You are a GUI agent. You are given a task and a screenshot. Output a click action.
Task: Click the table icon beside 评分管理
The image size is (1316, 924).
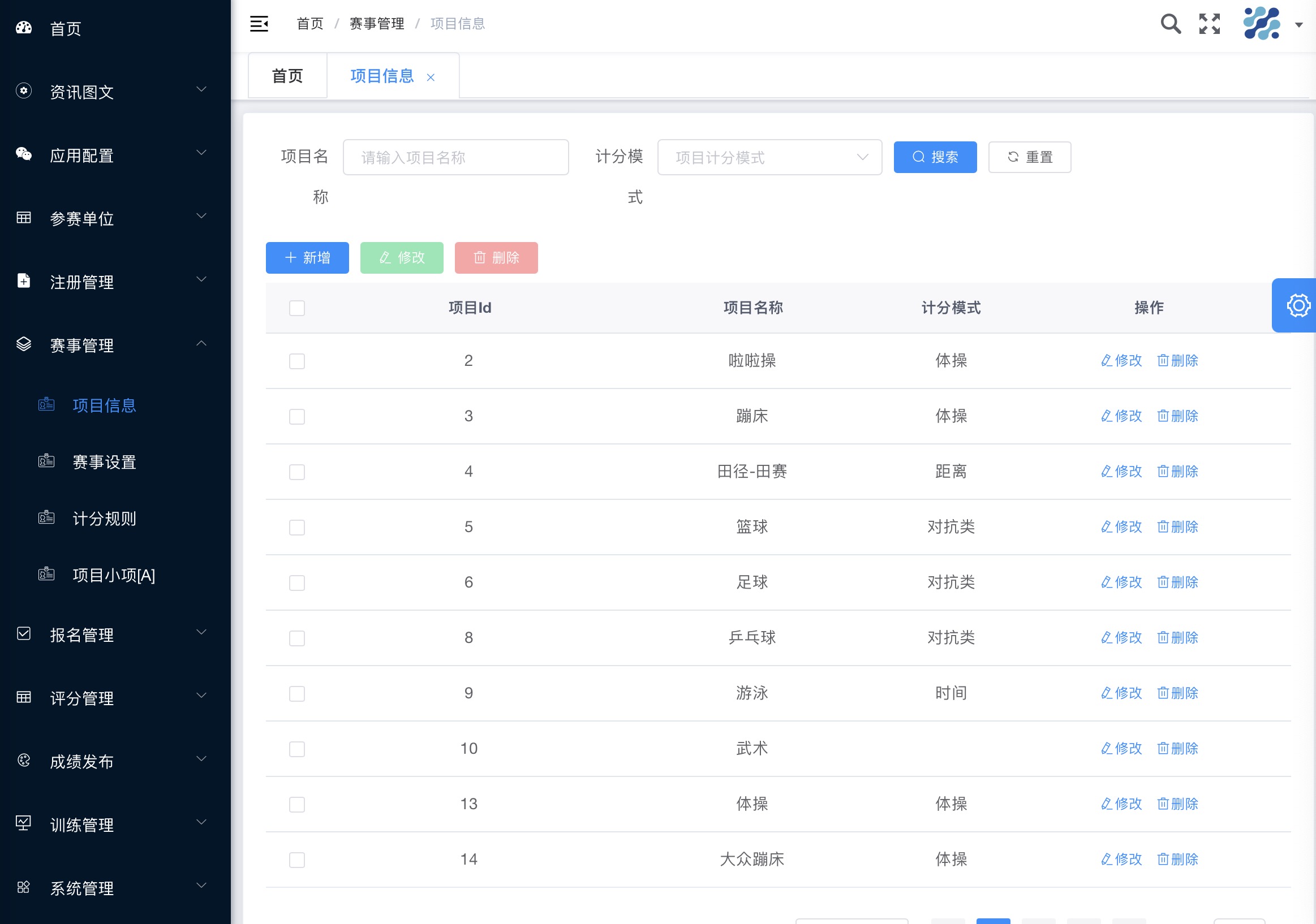[x=24, y=697]
